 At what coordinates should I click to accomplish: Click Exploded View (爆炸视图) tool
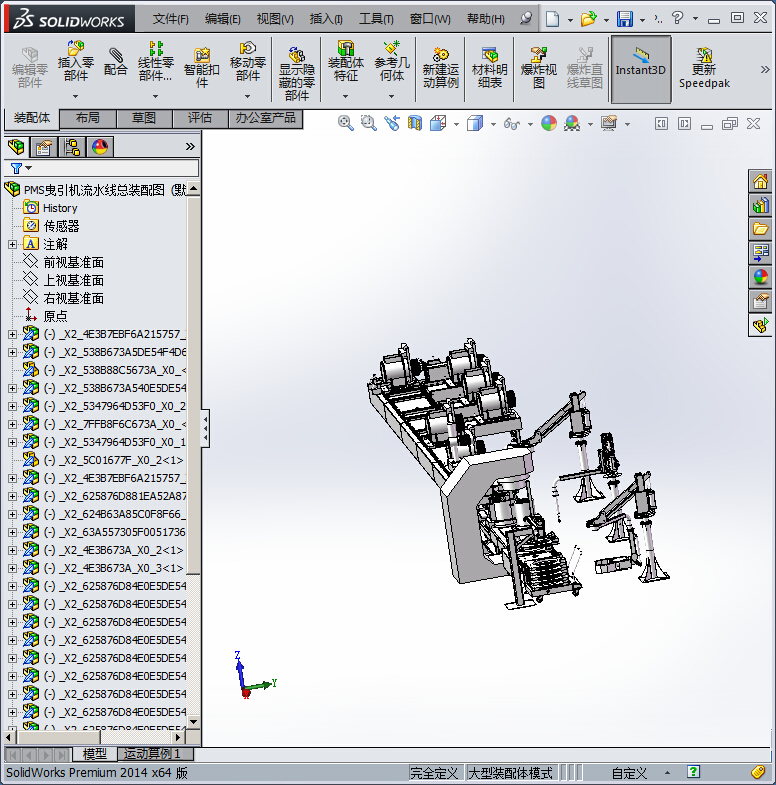coord(538,68)
